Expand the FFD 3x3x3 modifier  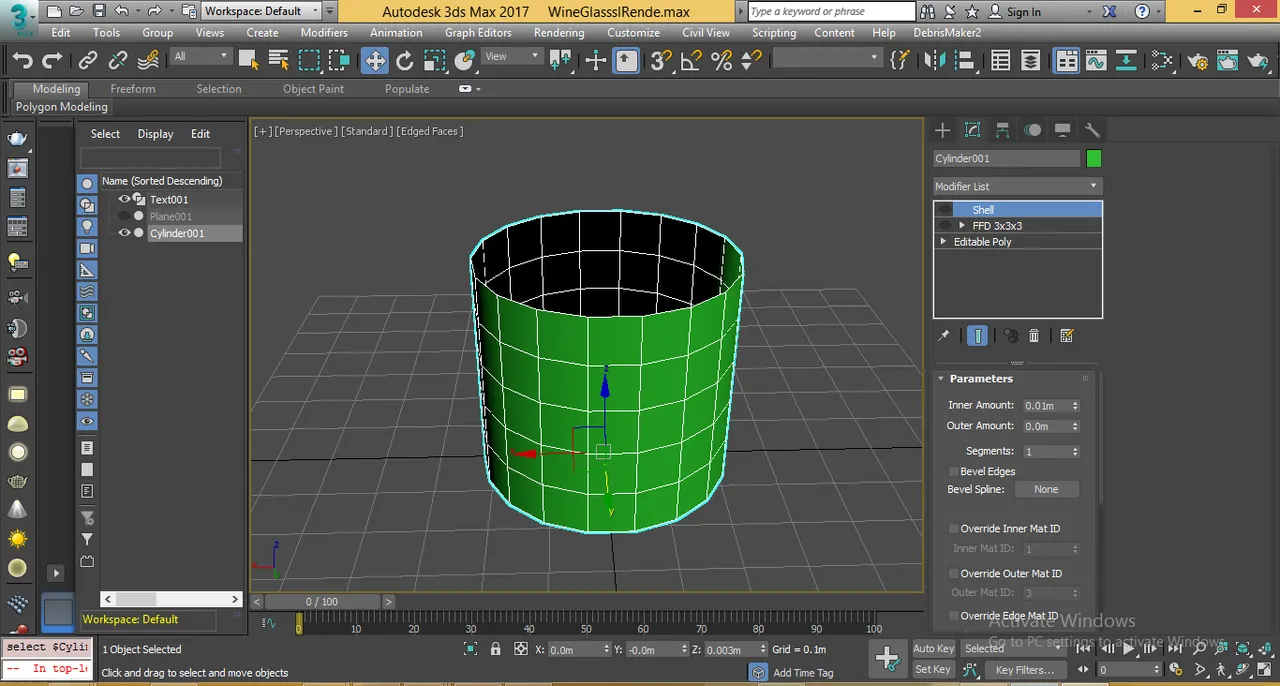(962, 226)
